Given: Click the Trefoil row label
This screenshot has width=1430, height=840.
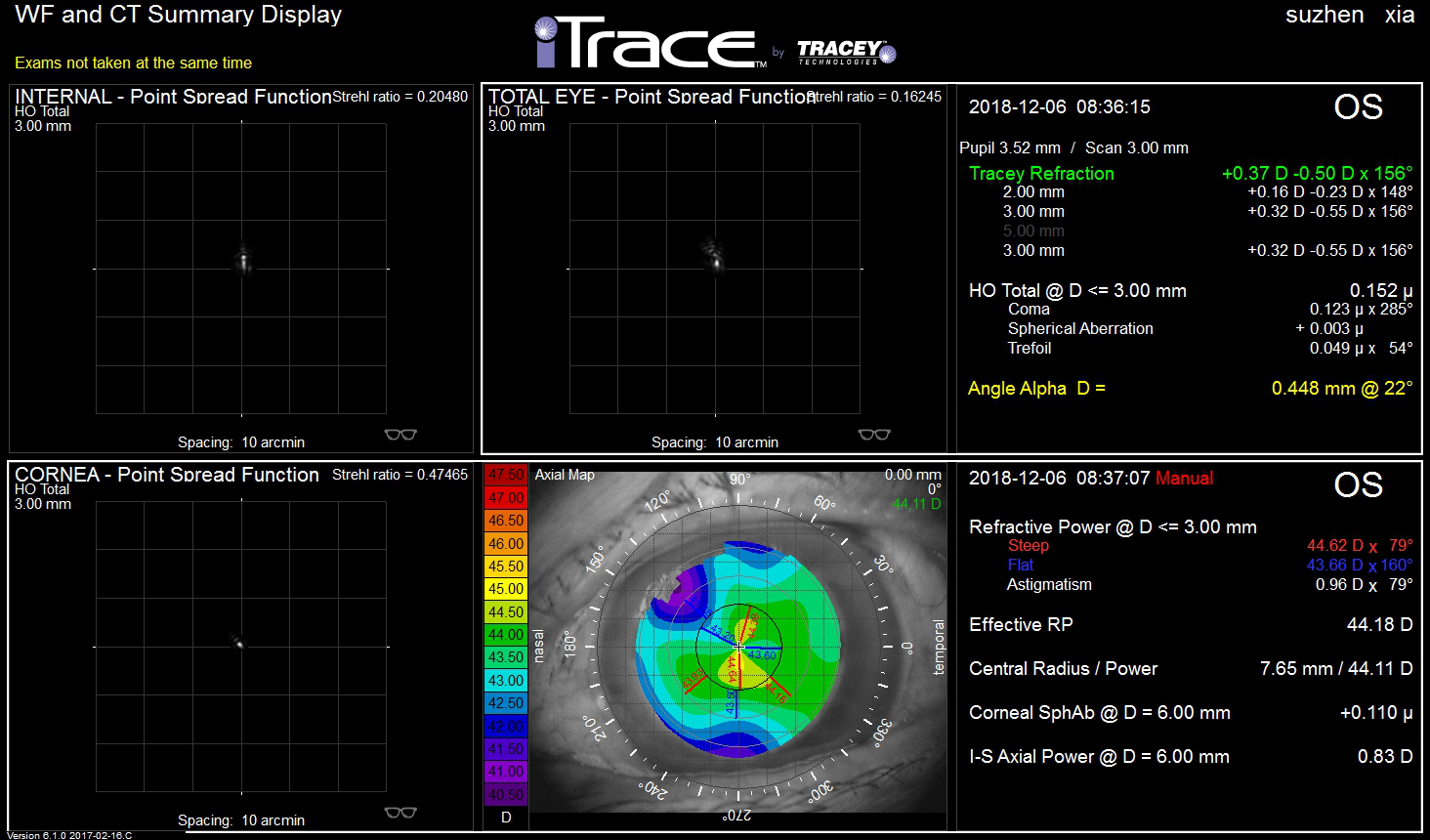Looking at the screenshot, I should [1030, 348].
